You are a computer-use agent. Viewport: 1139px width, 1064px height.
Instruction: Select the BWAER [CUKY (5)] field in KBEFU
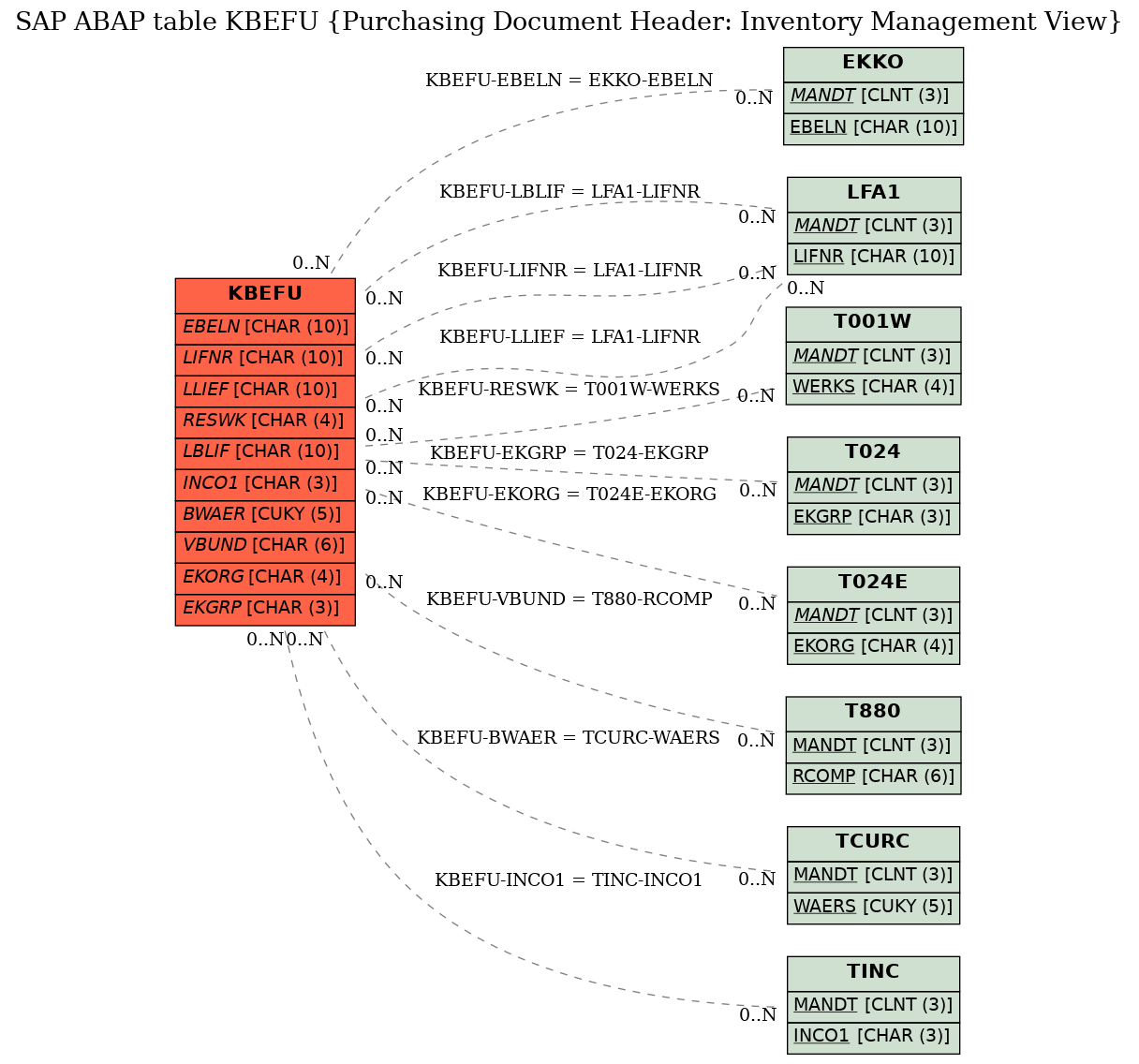265,515
